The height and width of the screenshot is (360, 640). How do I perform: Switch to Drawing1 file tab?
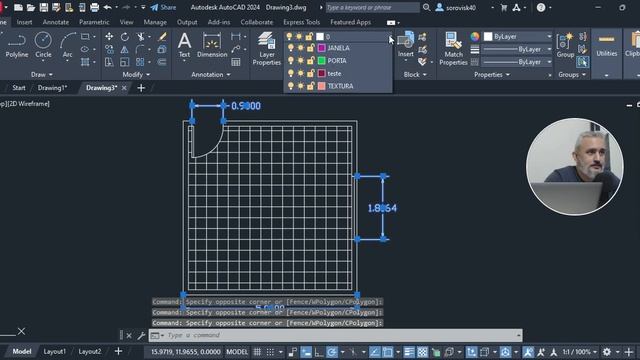pos(52,88)
